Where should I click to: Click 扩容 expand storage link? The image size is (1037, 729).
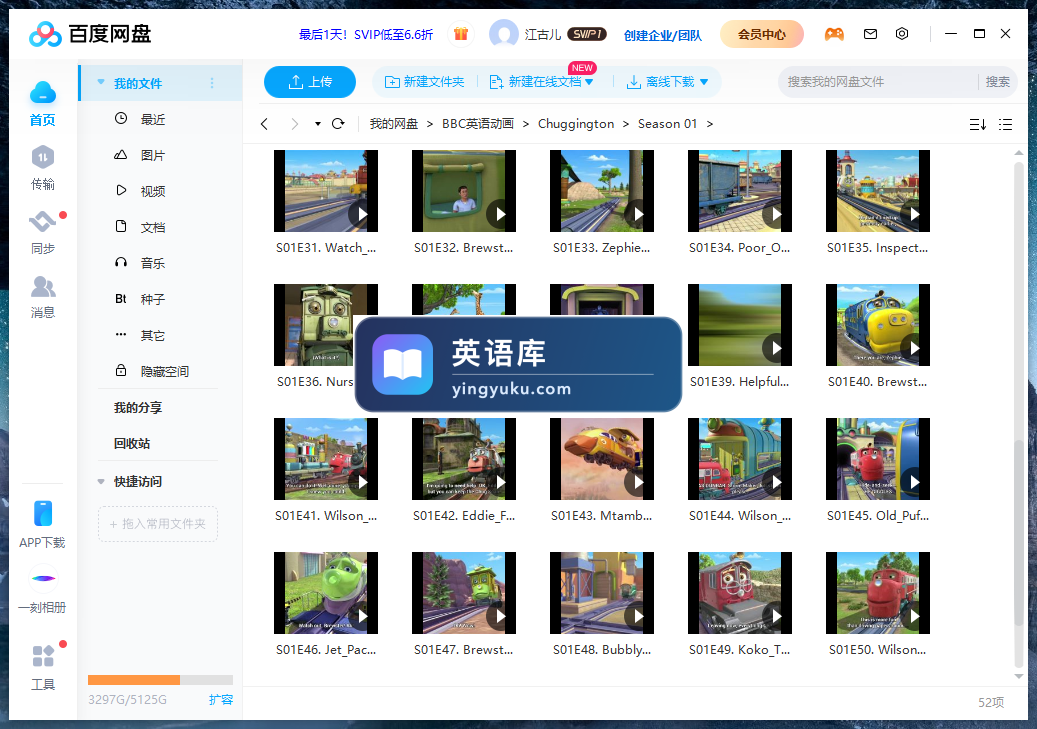(221, 699)
